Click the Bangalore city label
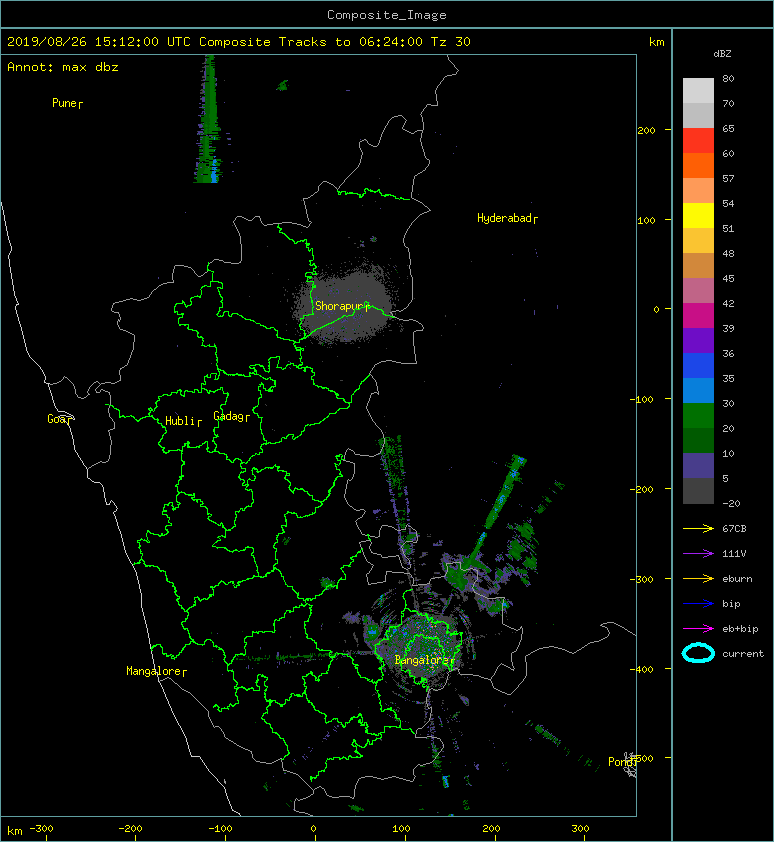774x842 pixels. pos(424,660)
